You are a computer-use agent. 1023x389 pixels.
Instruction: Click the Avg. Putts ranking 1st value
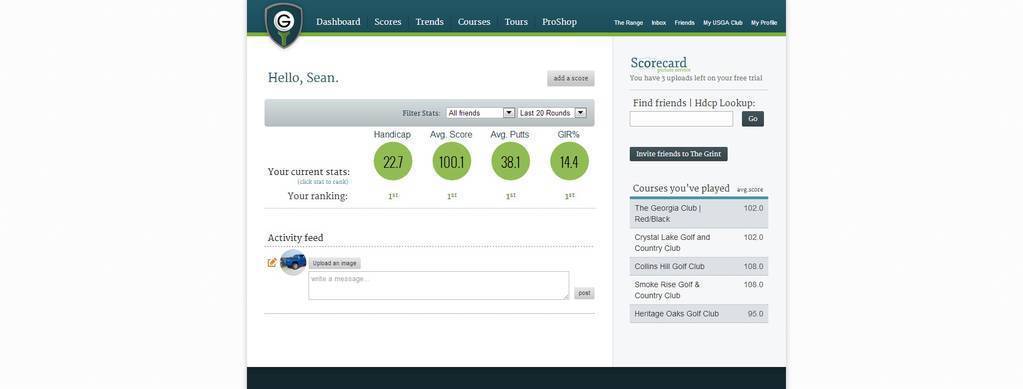[x=510, y=196]
